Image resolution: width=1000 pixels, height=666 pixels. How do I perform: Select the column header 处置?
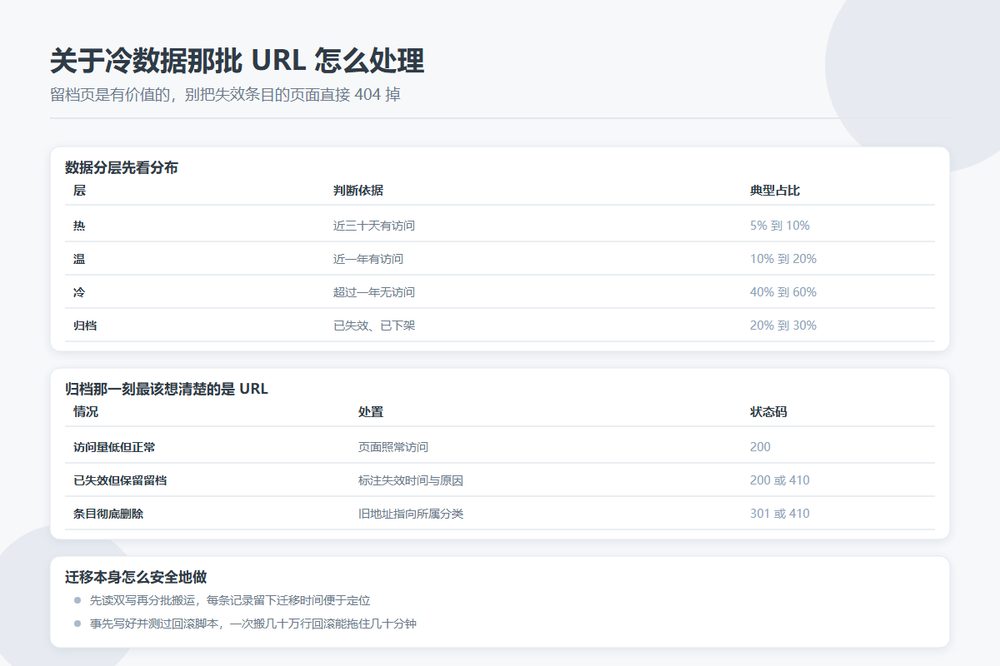click(371, 411)
